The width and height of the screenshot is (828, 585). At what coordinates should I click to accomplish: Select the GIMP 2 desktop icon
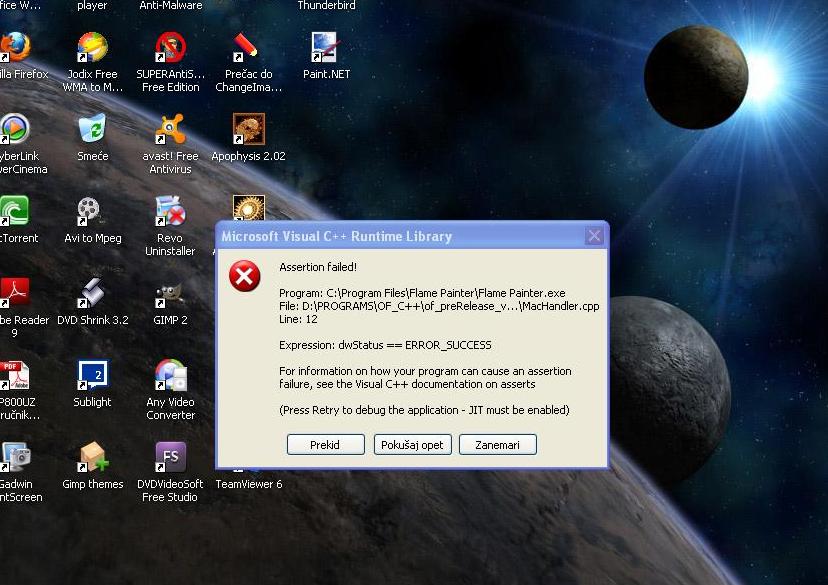(170, 295)
